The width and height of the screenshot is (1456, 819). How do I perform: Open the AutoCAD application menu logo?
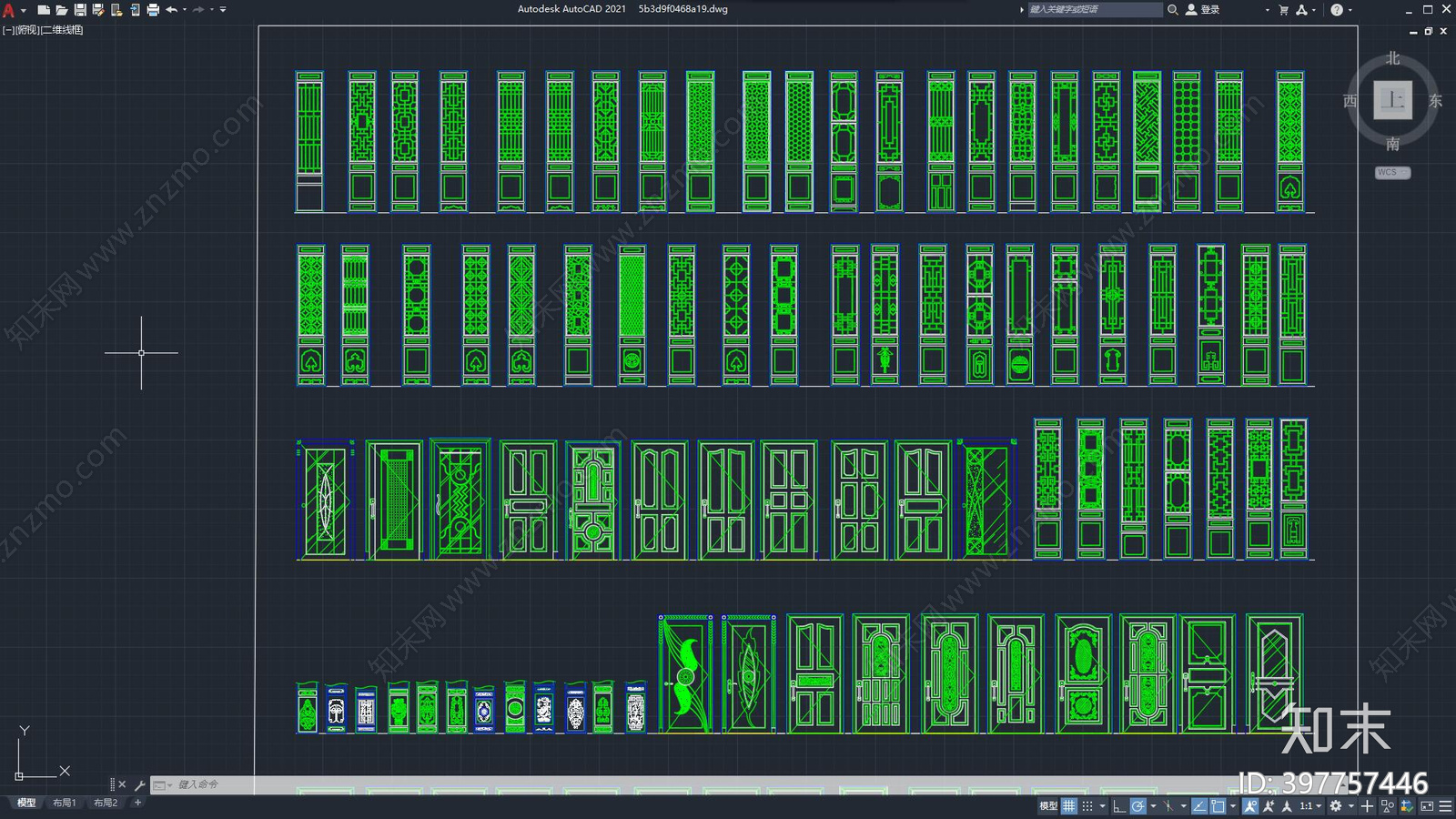[9, 10]
